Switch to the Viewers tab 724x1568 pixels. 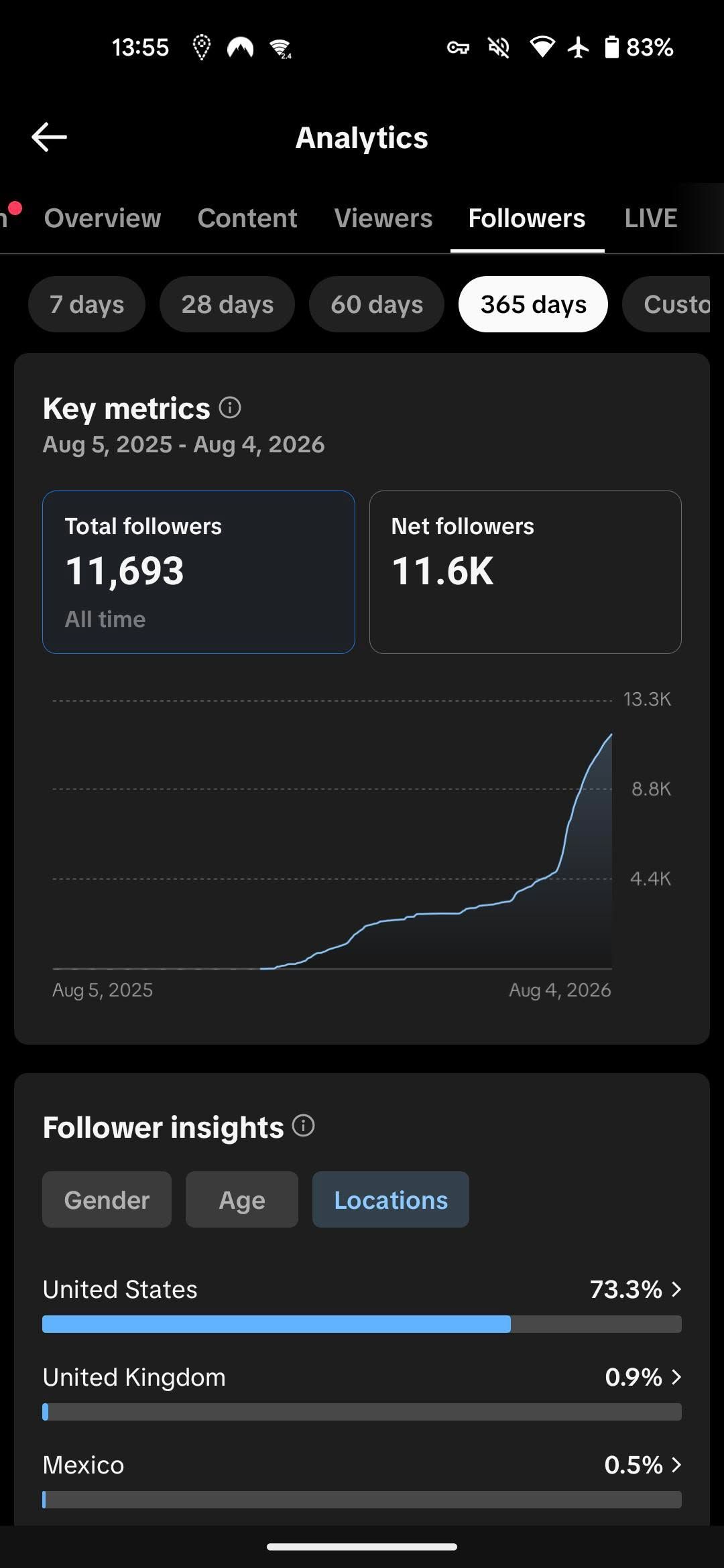point(383,218)
